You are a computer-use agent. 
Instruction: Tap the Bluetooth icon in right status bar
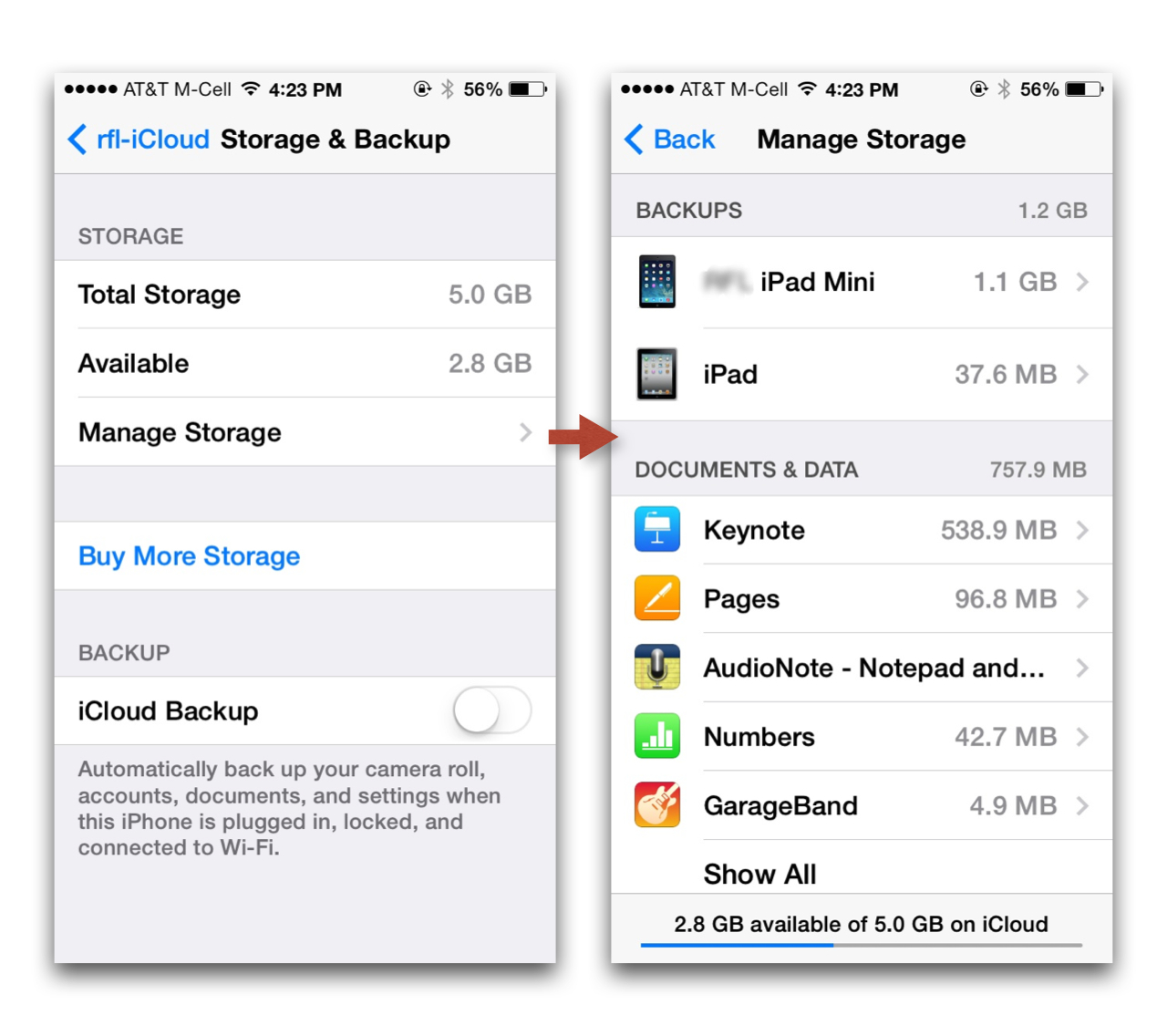pyautogui.click(x=1004, y=88)
